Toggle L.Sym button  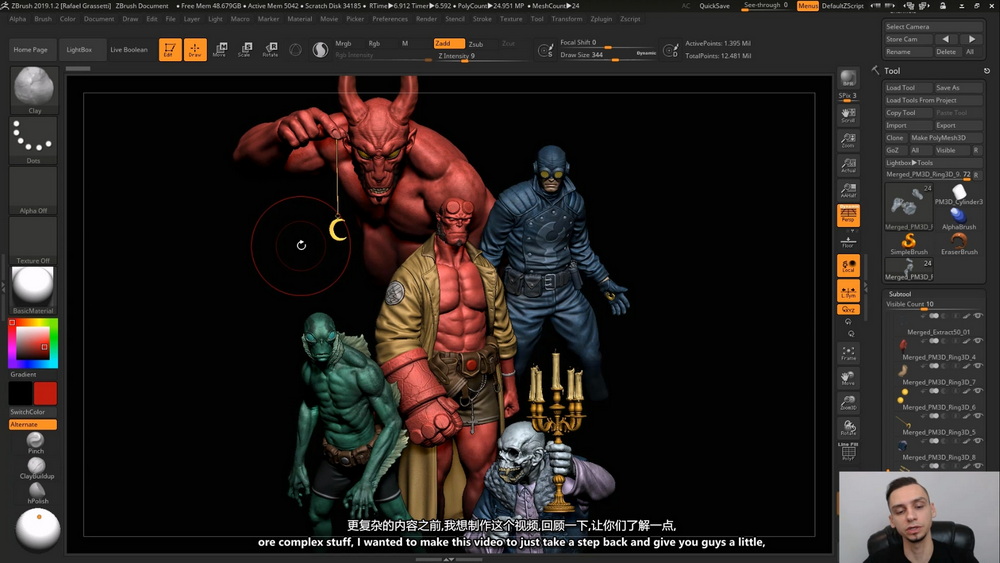pyautogui.click(x=848, y=291)
